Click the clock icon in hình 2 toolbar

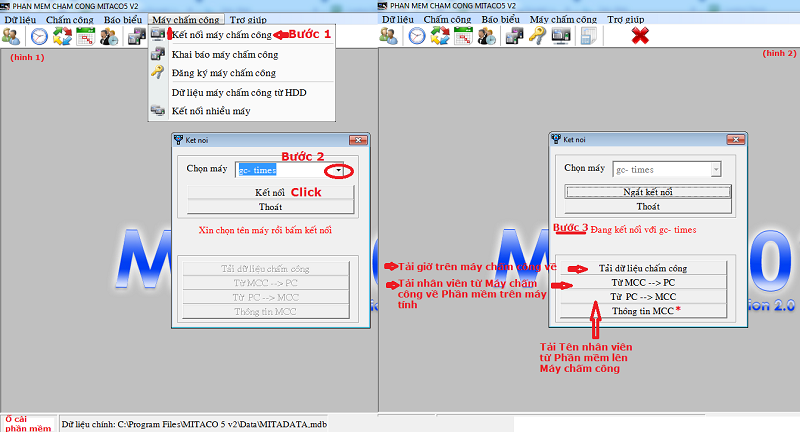[x=416, y=36]
